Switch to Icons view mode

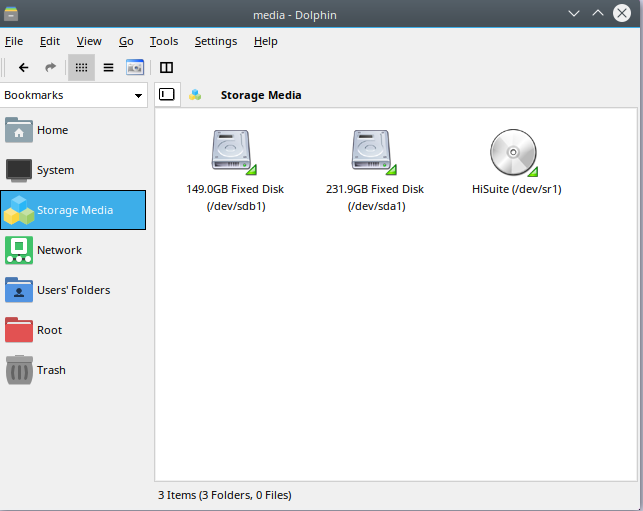click(81, 67)
